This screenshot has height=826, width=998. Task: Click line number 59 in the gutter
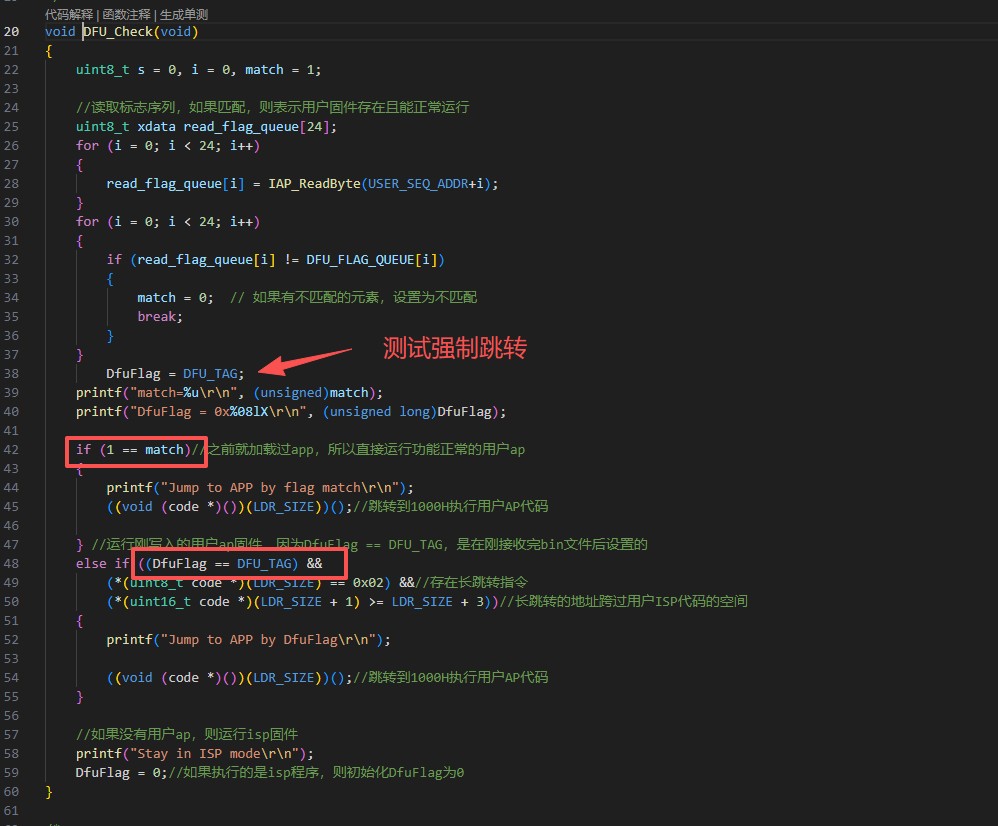click(12, 772)
